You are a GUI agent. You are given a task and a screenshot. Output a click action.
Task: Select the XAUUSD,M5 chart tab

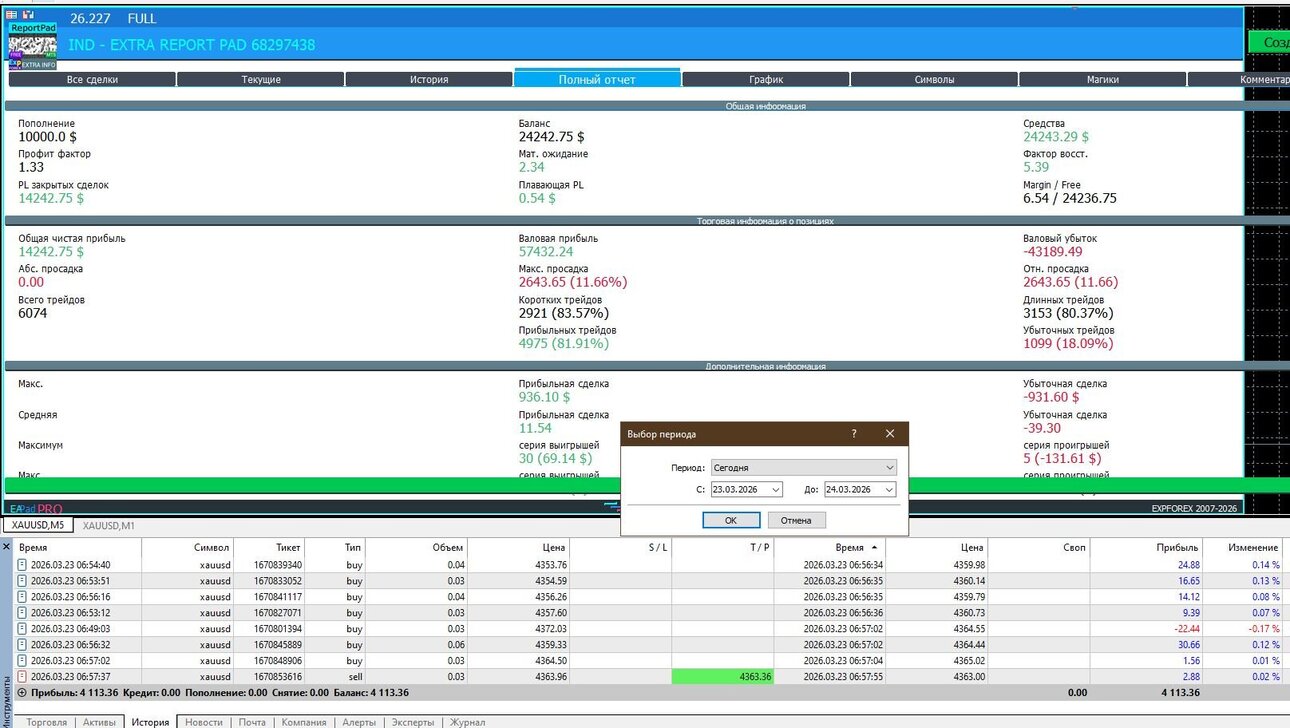click(37, 525)
